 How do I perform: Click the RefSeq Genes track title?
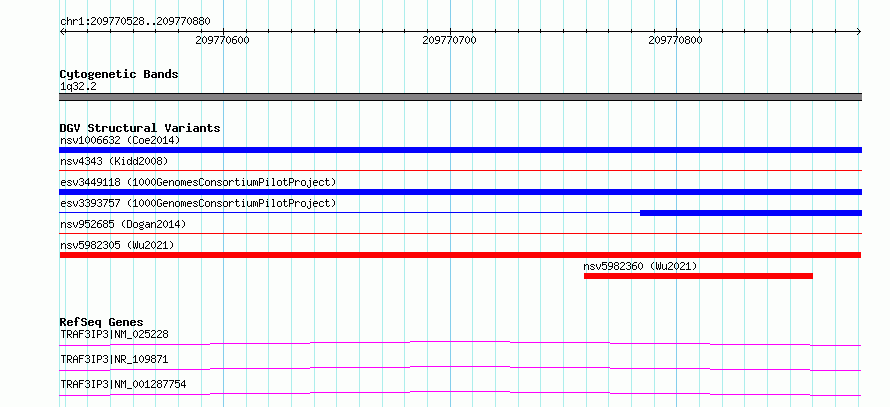tap(102, 322)
